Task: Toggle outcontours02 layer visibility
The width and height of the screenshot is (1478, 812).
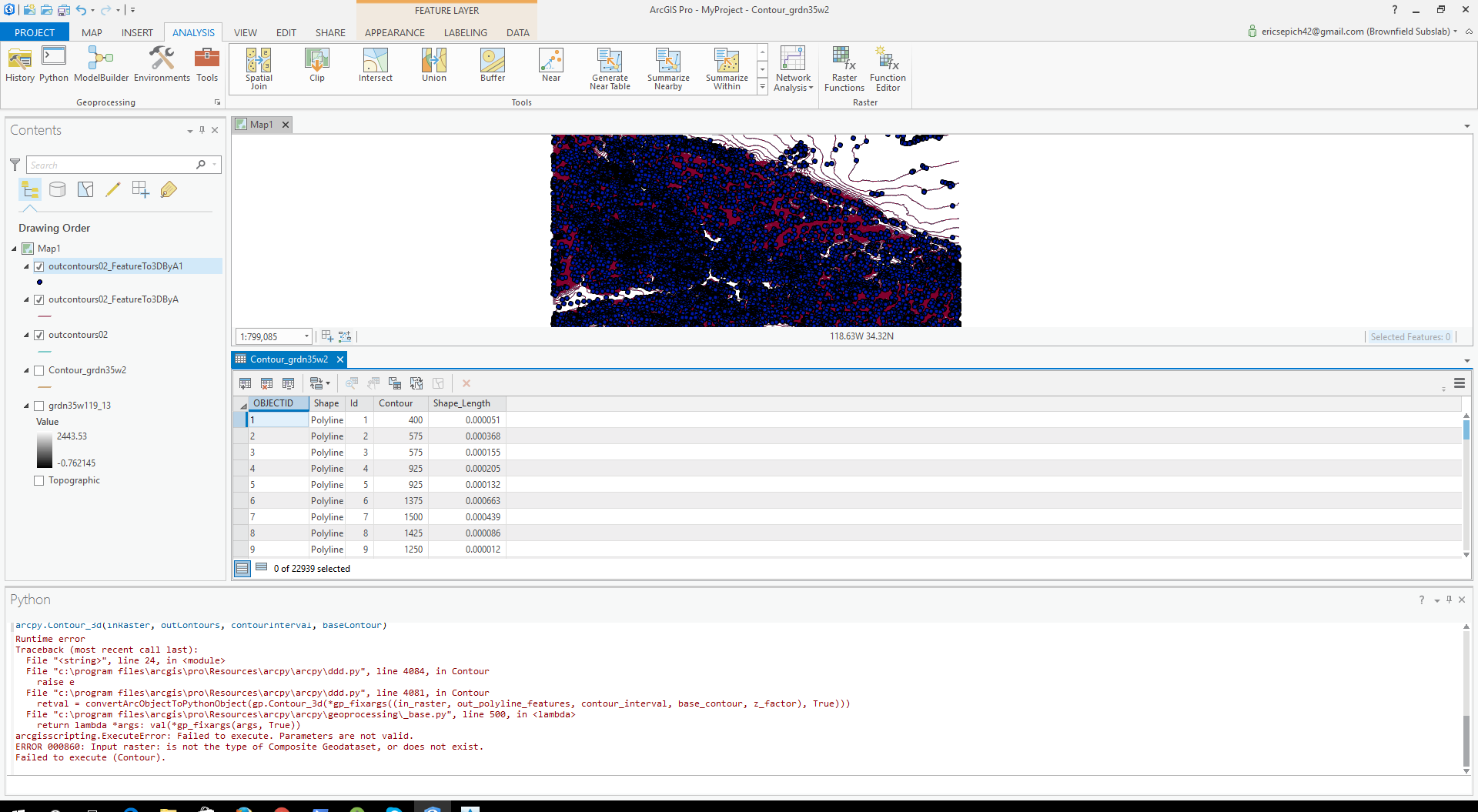Action: coord(39,335)
